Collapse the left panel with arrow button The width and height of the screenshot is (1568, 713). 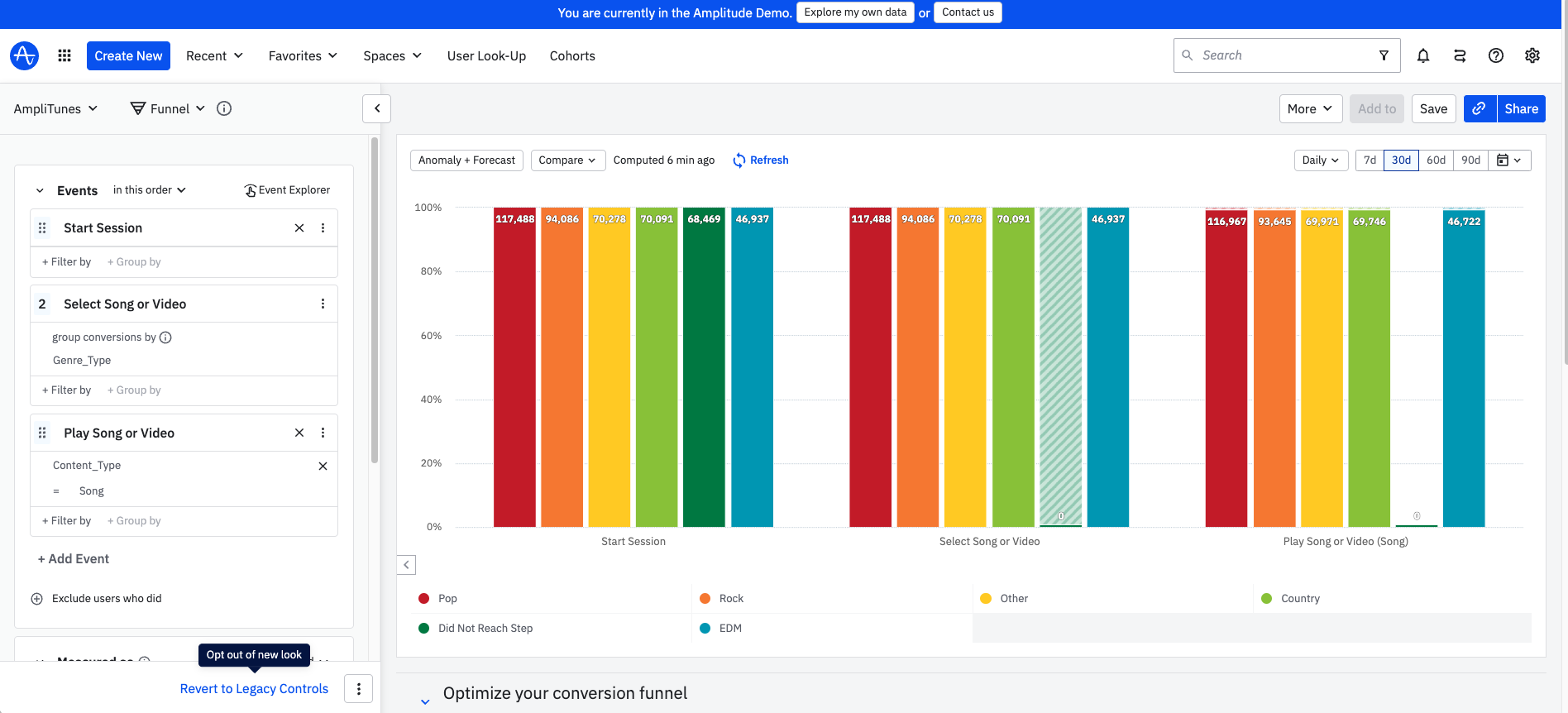click(377, 108)
